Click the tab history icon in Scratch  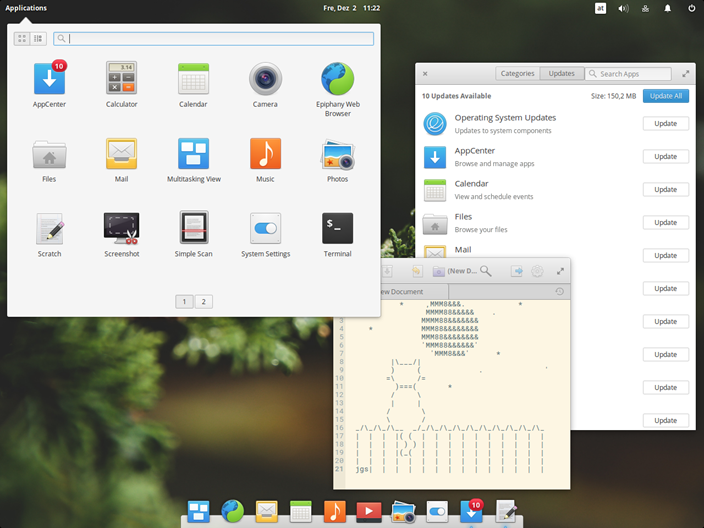pos(559,291)
